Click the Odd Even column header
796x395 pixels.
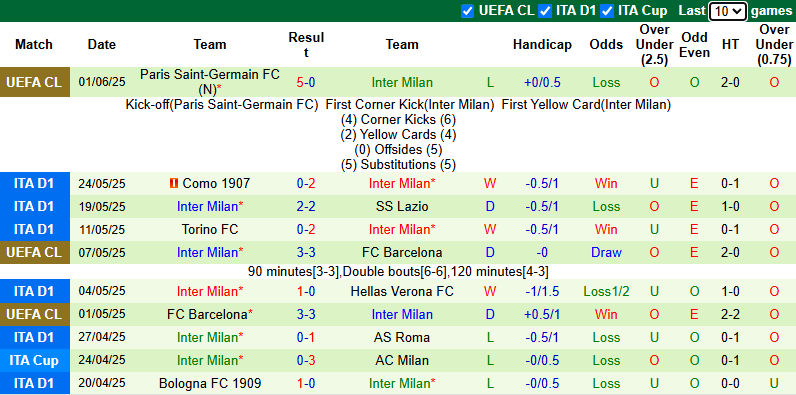click(x=694, y=45)
